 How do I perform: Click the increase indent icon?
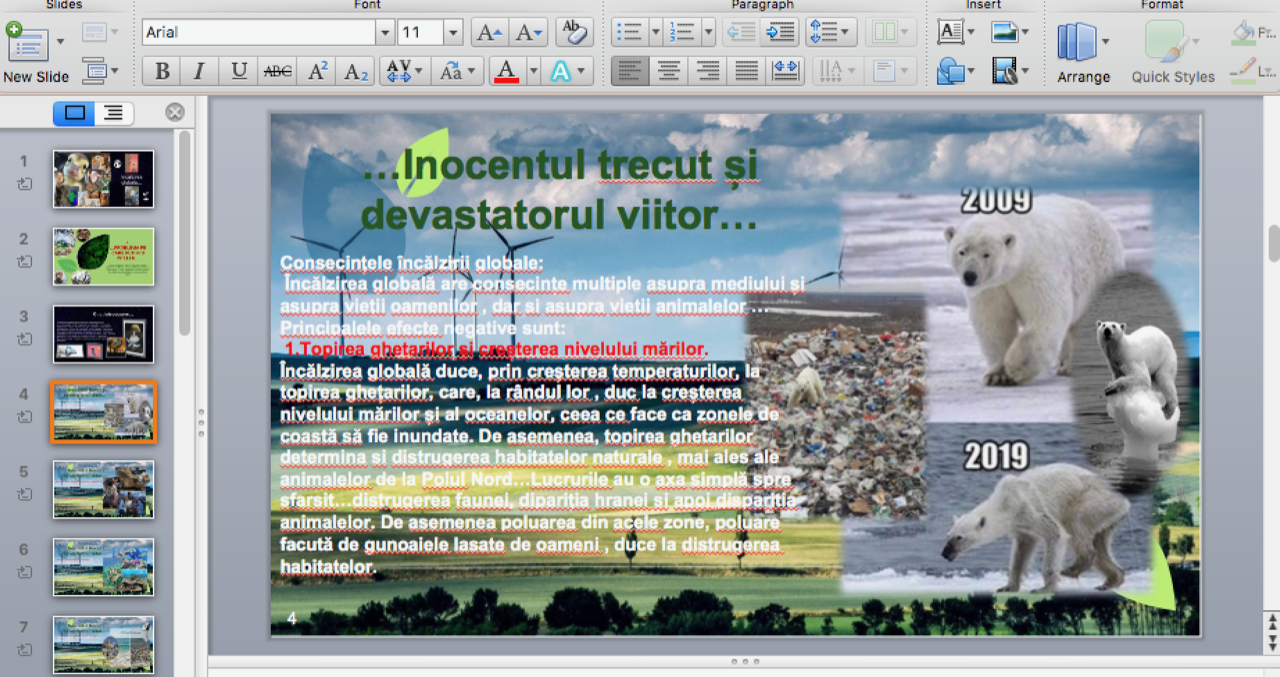(778, 32)
